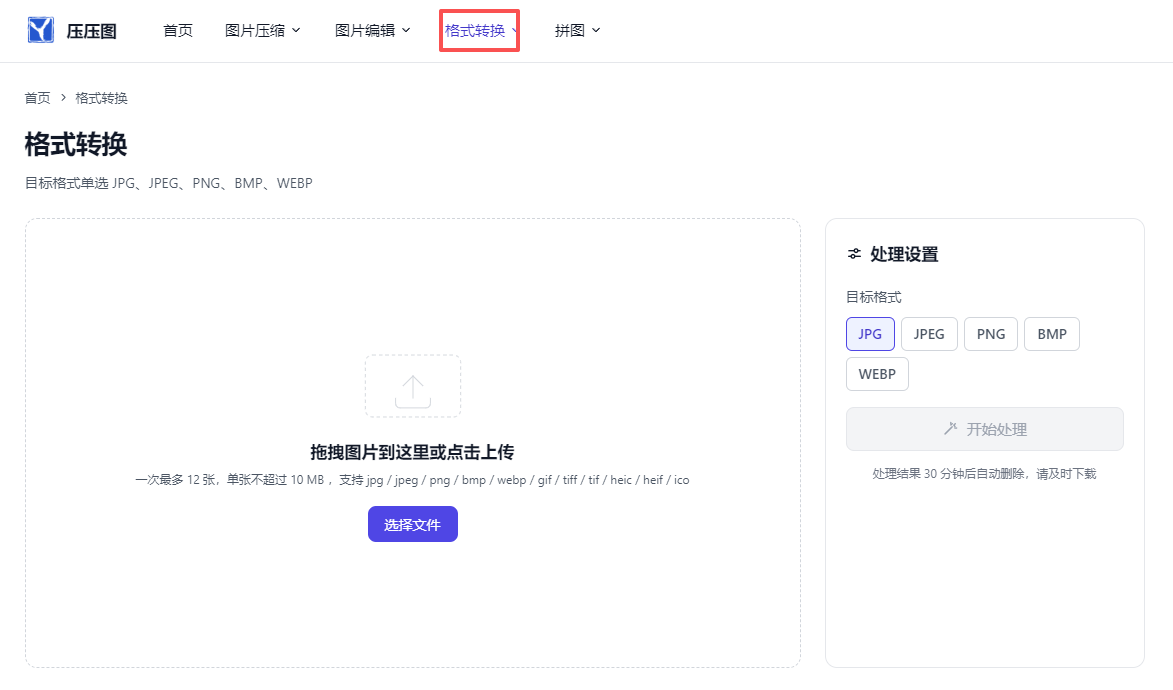This screenshot has height=690, width=1173.
Task: Click the 开始处理 button
Action: (984, 429)
